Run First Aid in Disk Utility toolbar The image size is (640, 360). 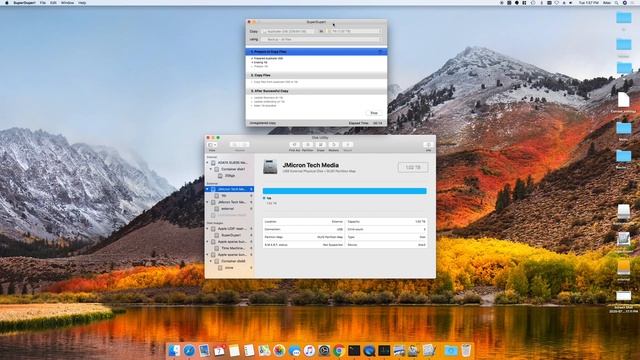pos(294,145)
